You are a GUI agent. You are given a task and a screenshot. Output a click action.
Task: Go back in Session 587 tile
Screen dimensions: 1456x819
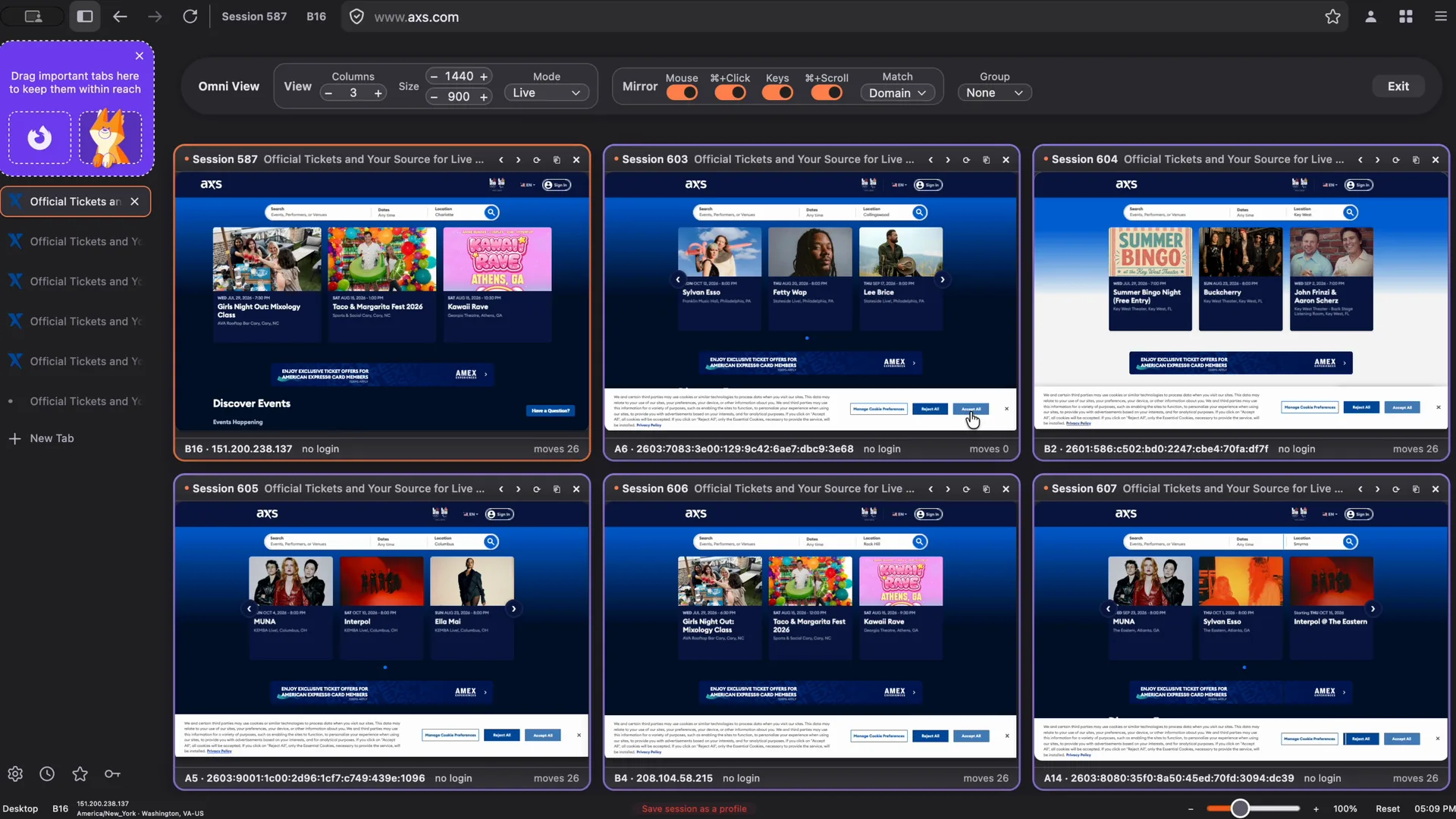[500, 160]
